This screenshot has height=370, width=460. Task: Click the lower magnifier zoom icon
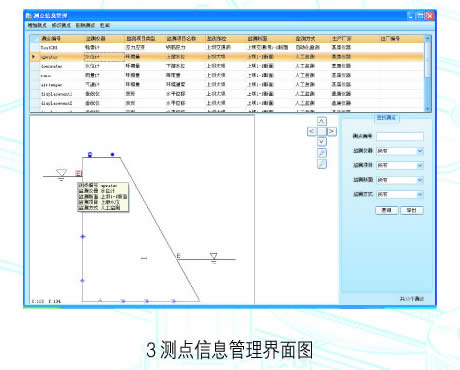(x=322, y=164)
